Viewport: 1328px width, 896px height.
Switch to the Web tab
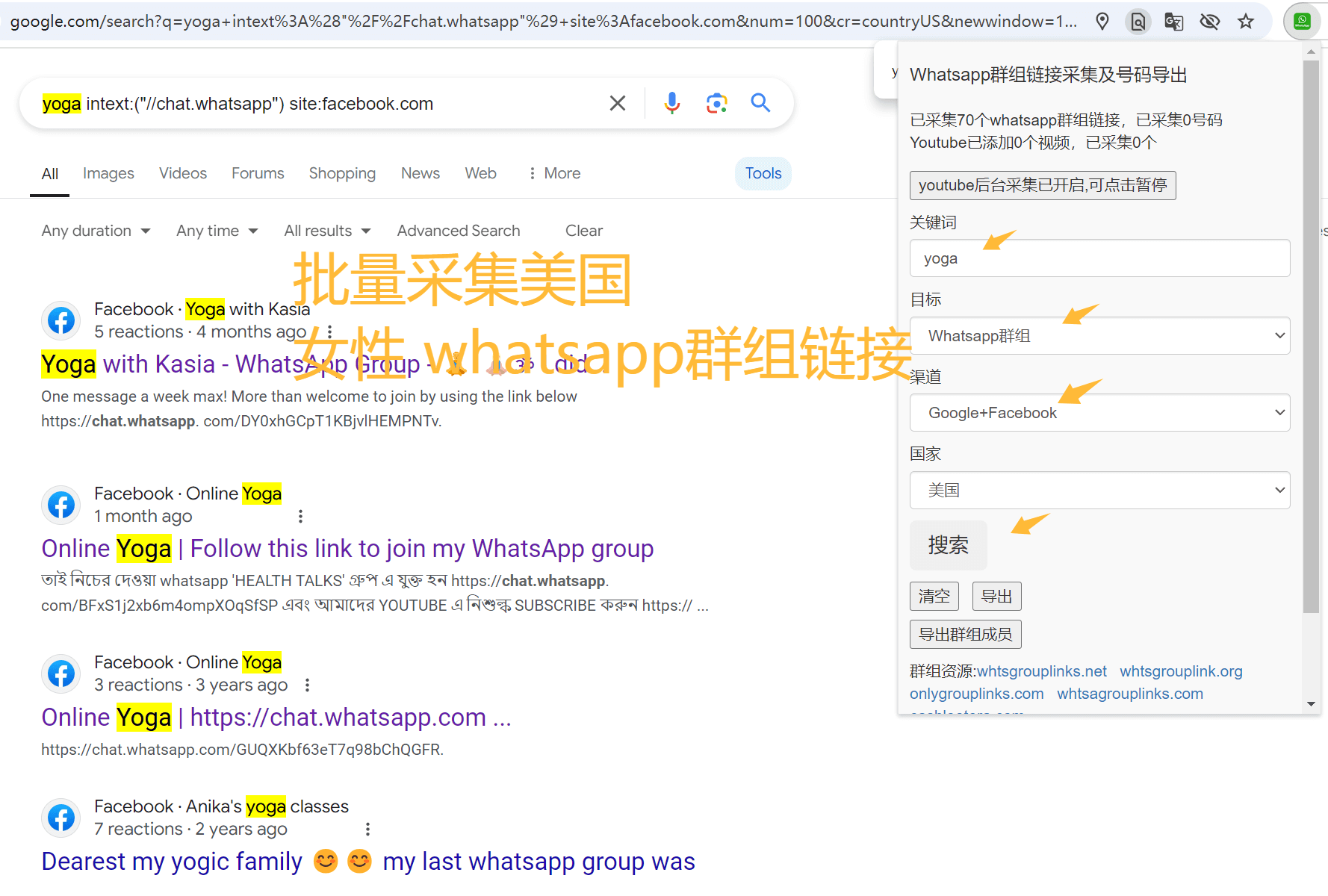click(x=480, y=173)
